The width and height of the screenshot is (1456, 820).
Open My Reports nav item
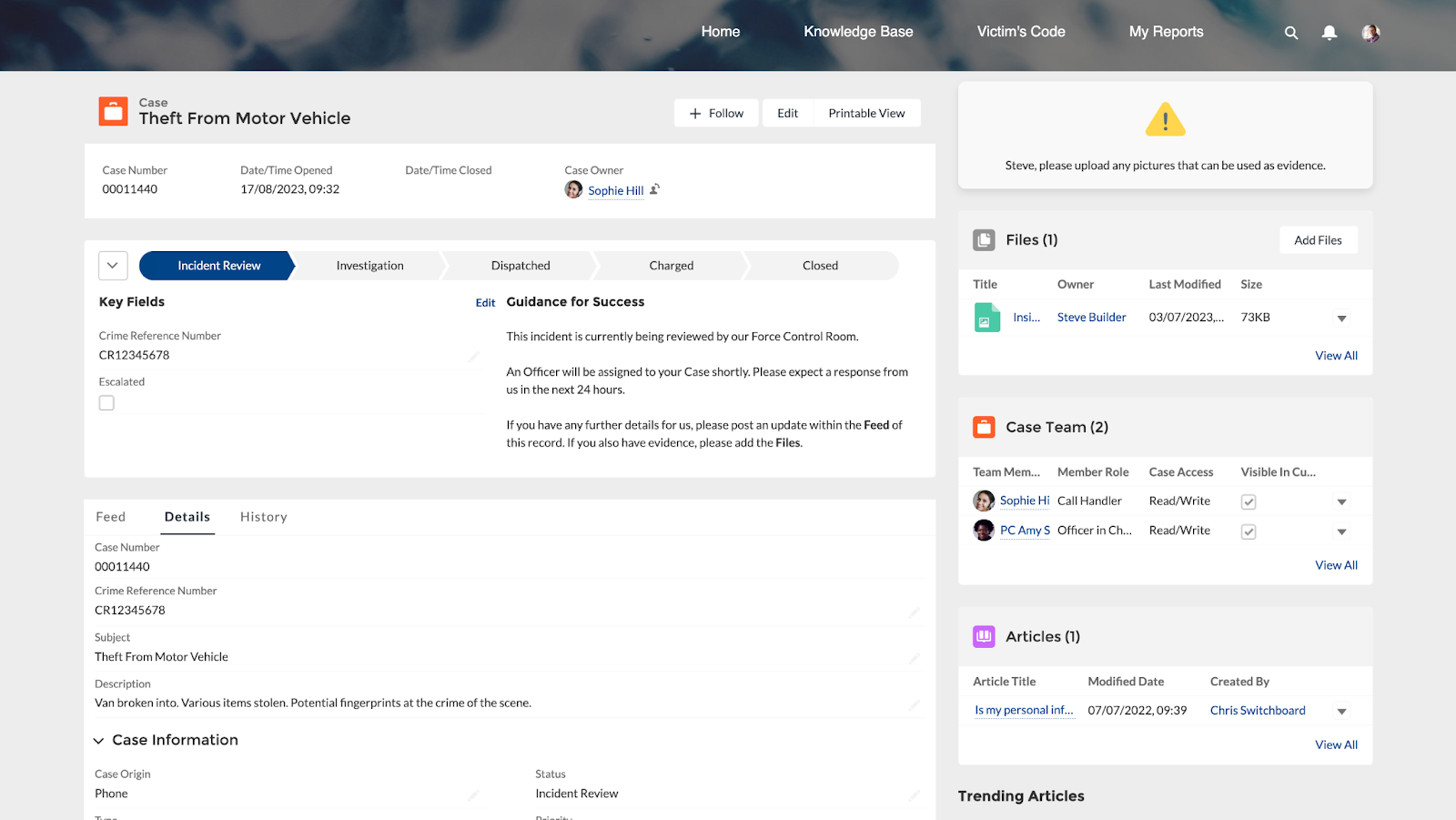click(x=1166, y=32)
